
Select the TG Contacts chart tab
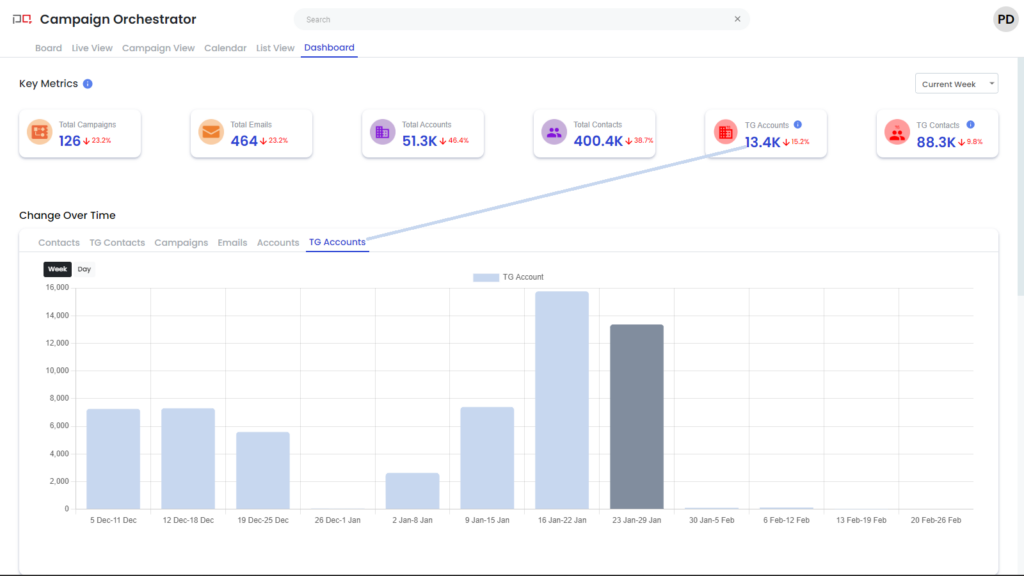[x=117, y=243]
